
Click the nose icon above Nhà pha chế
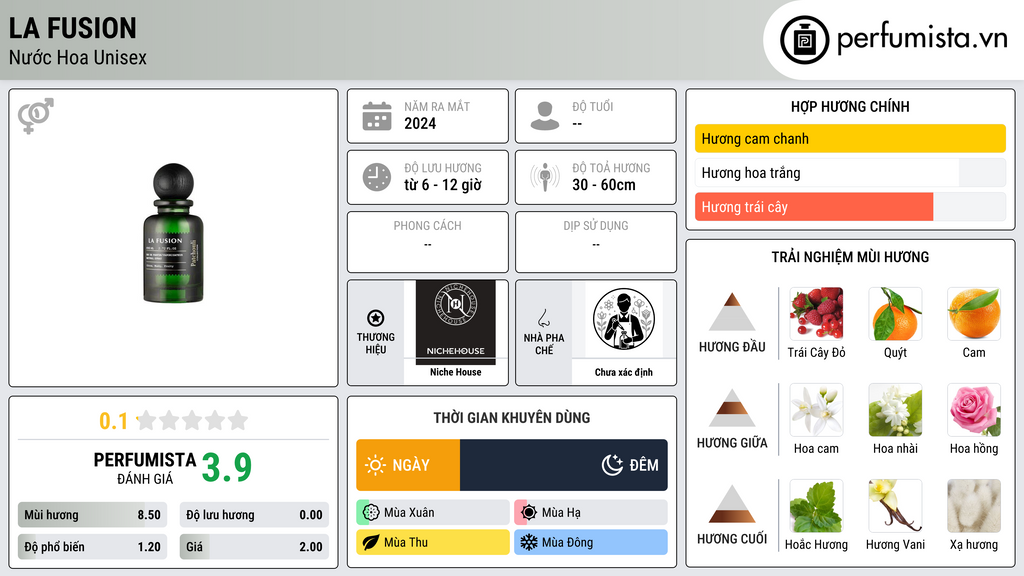(x=543, y=318)
